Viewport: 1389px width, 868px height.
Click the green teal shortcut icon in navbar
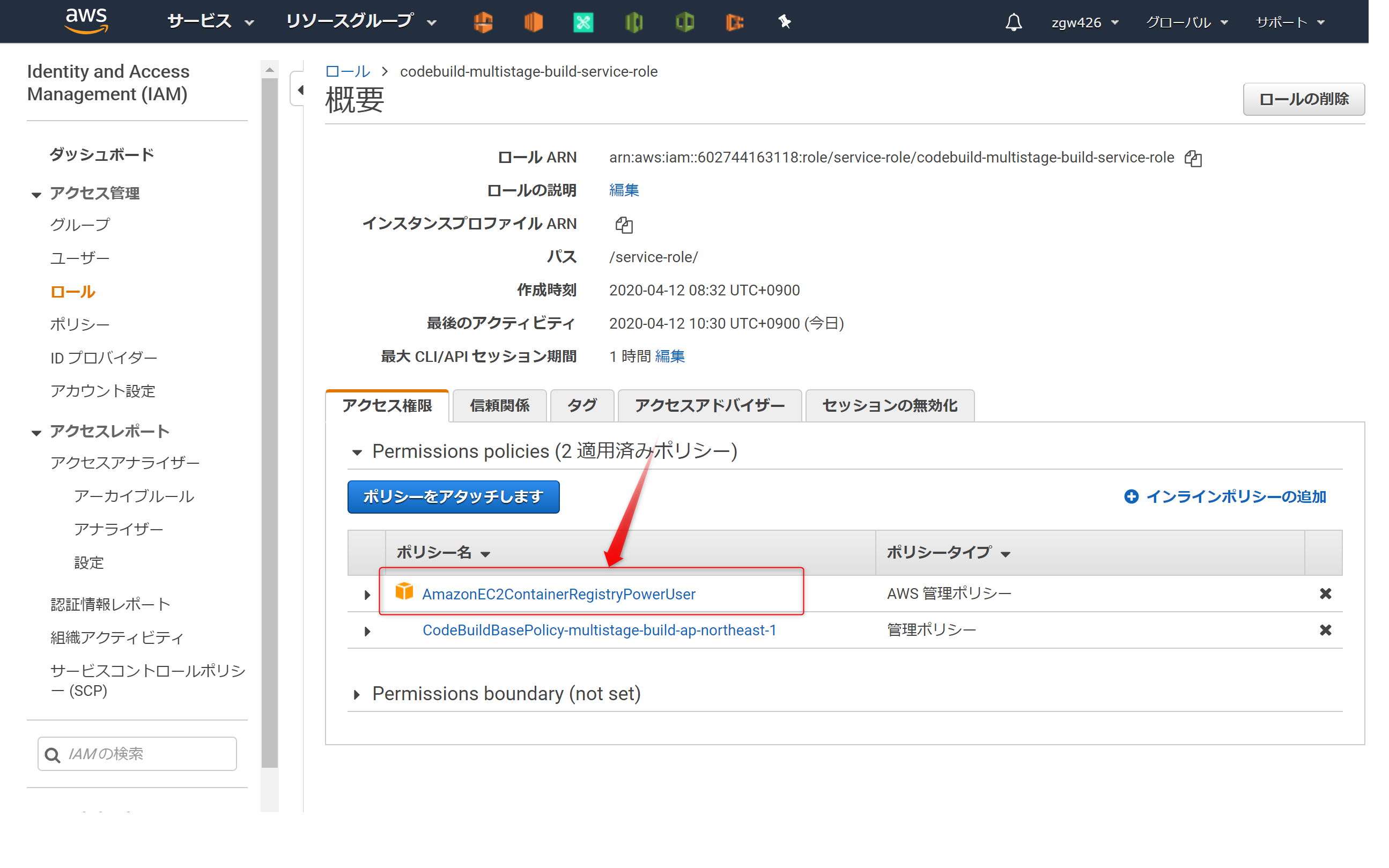pyautogui.click(x=583, y=23)
